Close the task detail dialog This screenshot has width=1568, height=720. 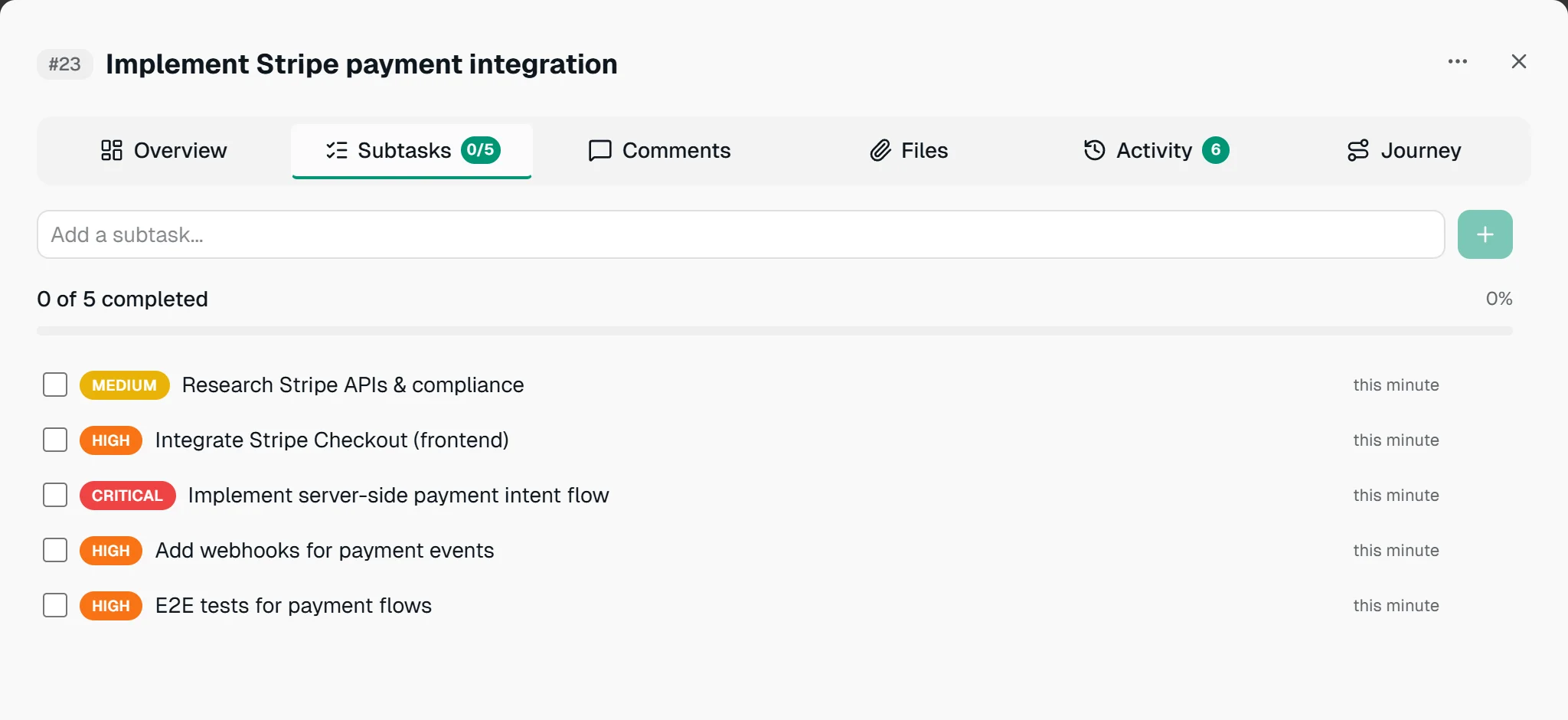coord(1519,61)
